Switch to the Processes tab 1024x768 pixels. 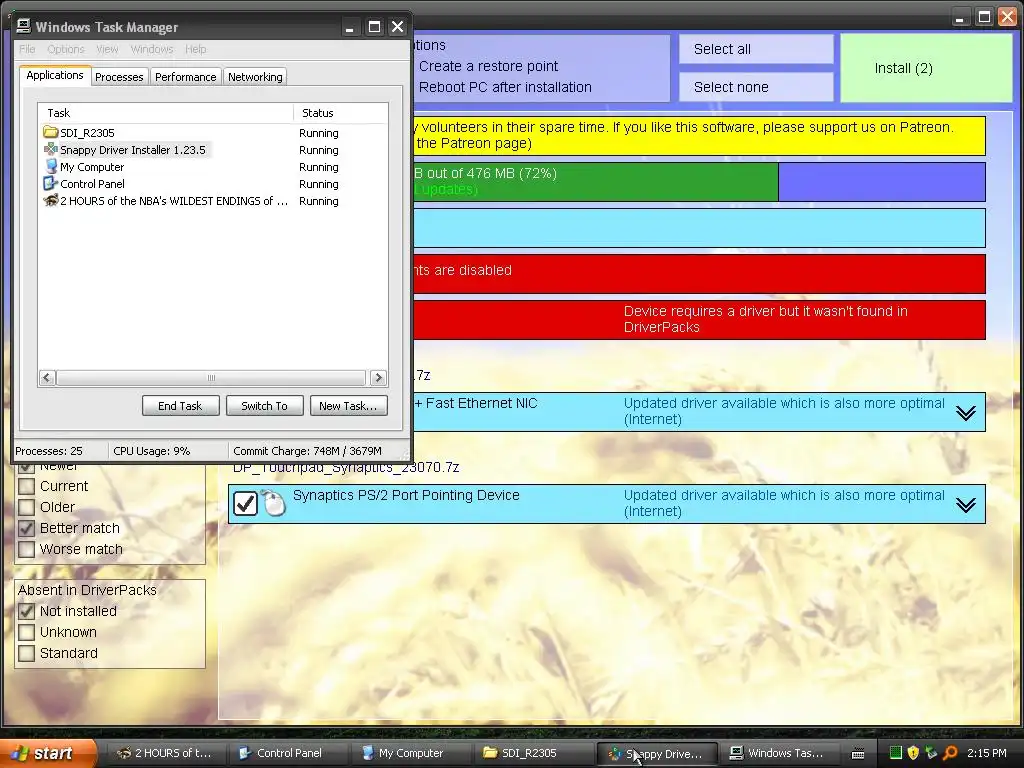click(x=119, y=76)
